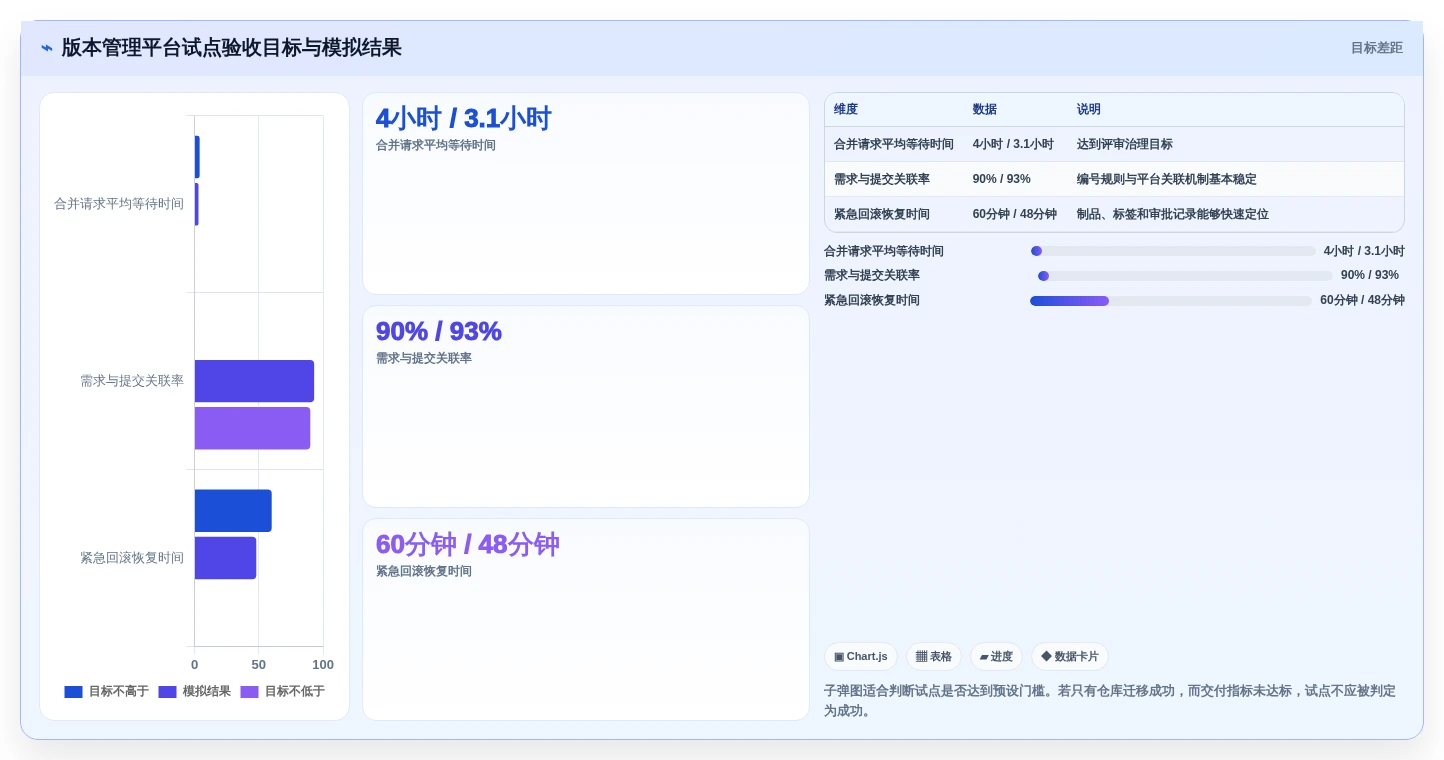1444x760 pixels.
Task: Toggle 目标不低于 legend swatch
Action: [x=249, y=692]
